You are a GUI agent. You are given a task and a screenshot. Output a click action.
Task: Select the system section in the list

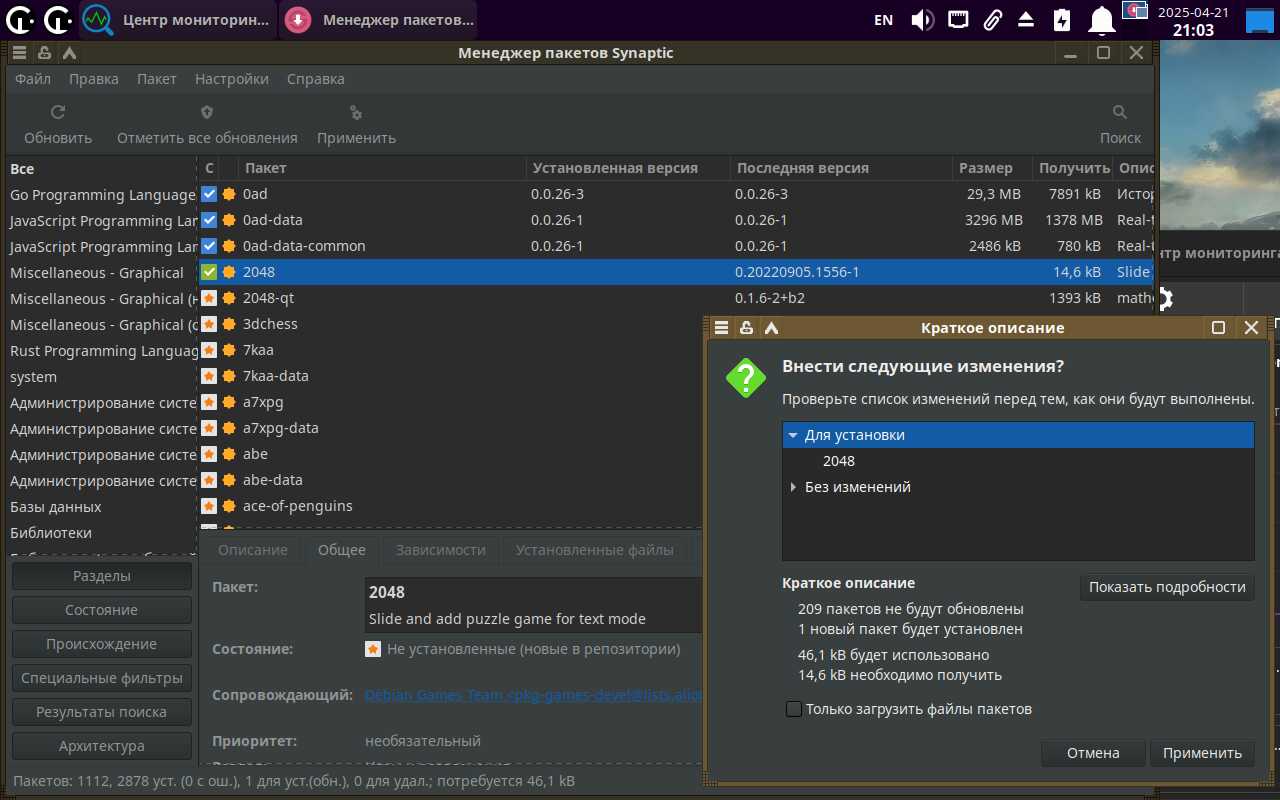[x=102, y=377]
